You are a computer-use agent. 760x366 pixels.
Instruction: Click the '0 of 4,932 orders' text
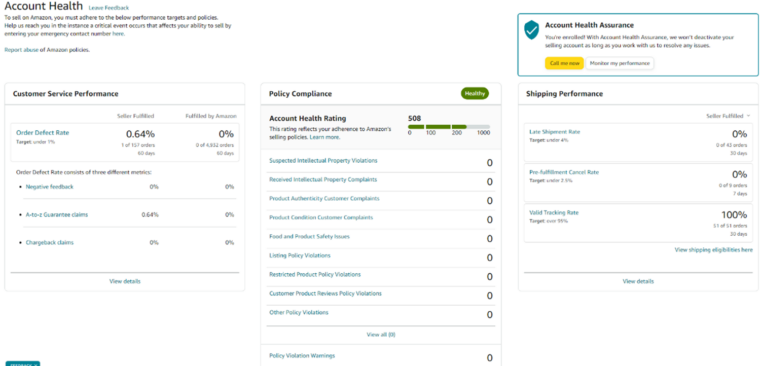(215, 145)
